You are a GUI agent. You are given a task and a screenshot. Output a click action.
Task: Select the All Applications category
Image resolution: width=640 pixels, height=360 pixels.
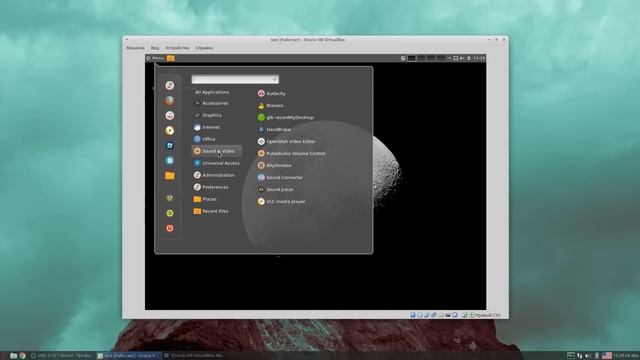point(212,92)
